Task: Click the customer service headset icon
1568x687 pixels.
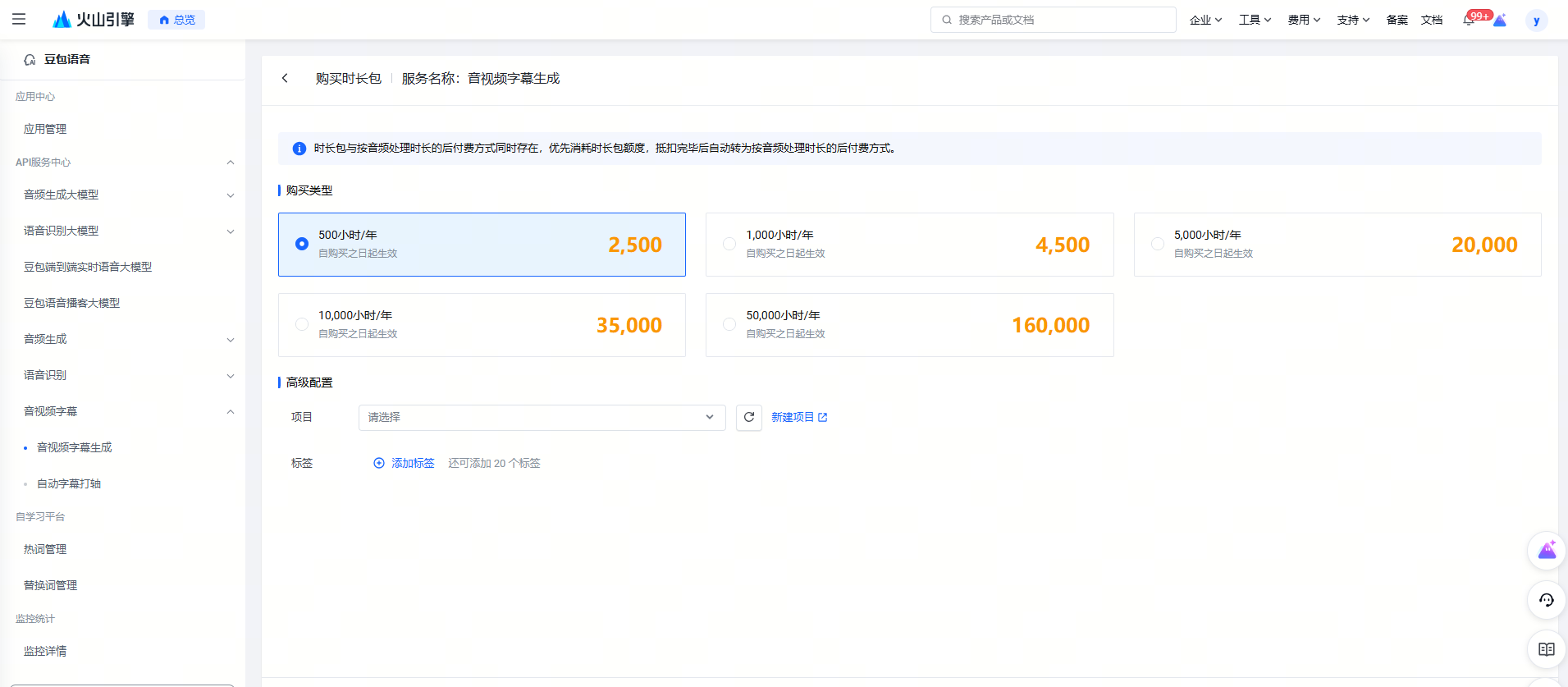Action: tap(1546, 600)
